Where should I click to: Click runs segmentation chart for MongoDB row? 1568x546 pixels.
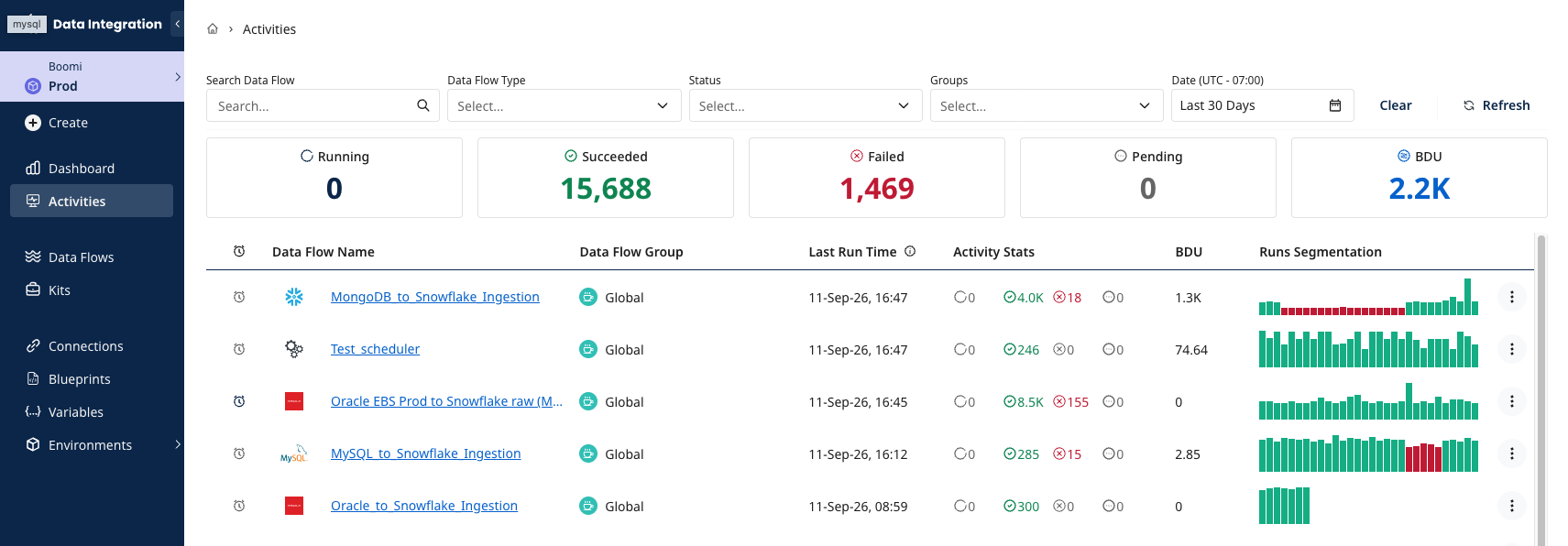[x=1368, y=297]
